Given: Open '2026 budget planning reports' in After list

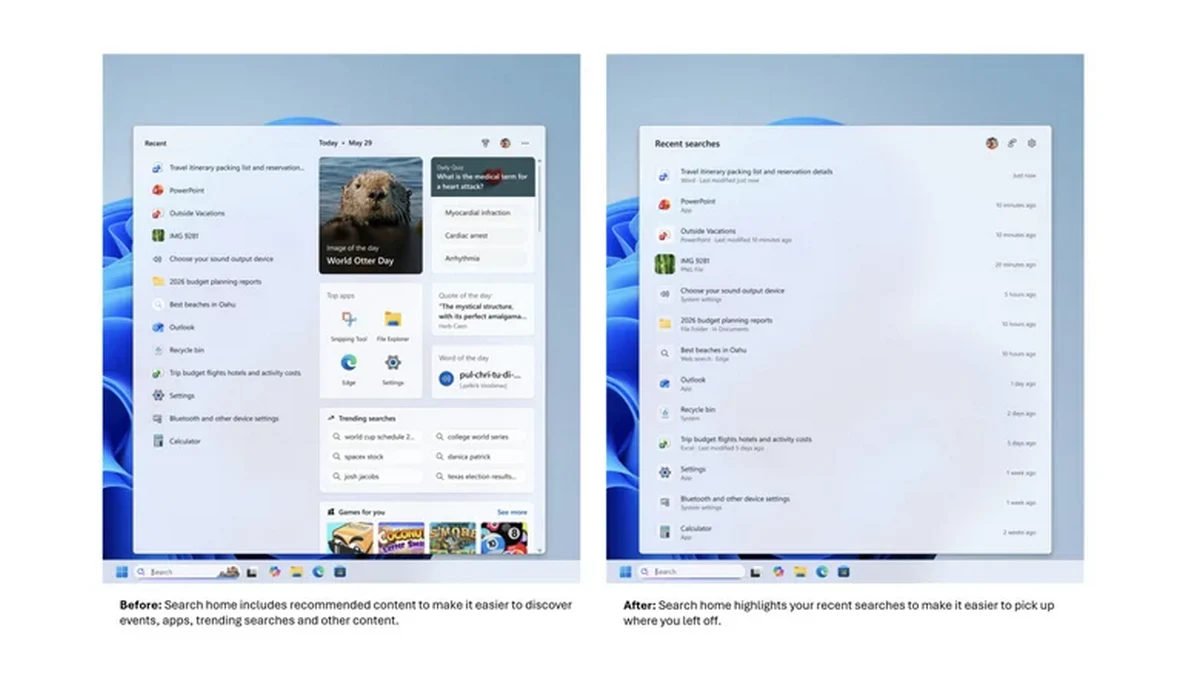Looking at the screenshot, I should 846,324.
